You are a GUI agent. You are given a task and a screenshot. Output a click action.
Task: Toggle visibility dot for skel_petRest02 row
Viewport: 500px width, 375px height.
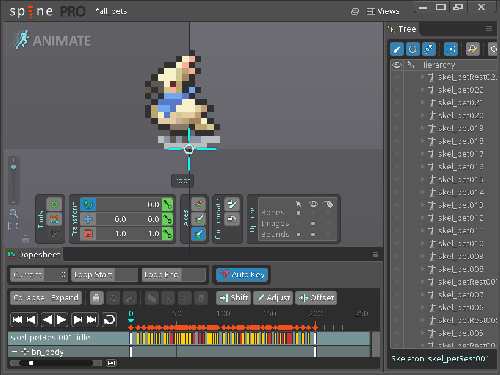[397, 77]
